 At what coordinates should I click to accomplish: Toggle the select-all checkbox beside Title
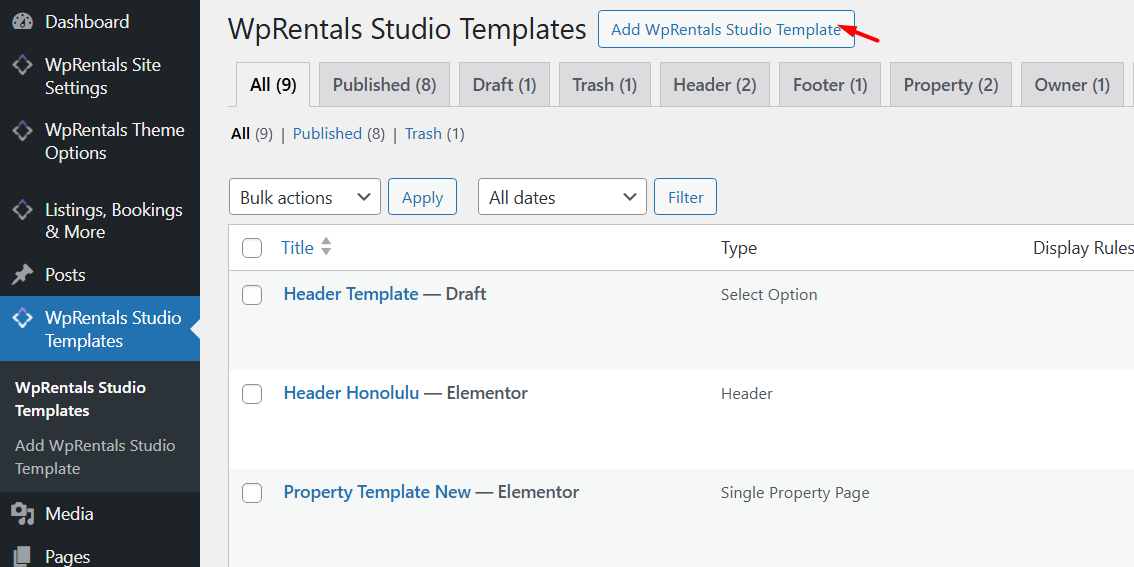point(252,248)
